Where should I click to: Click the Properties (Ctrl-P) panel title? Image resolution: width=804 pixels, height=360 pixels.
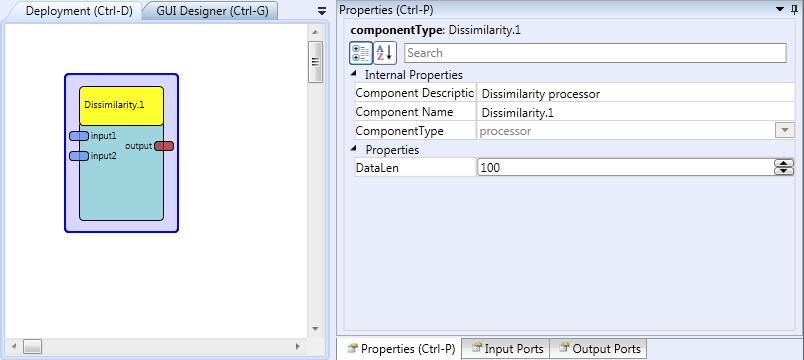386,9
